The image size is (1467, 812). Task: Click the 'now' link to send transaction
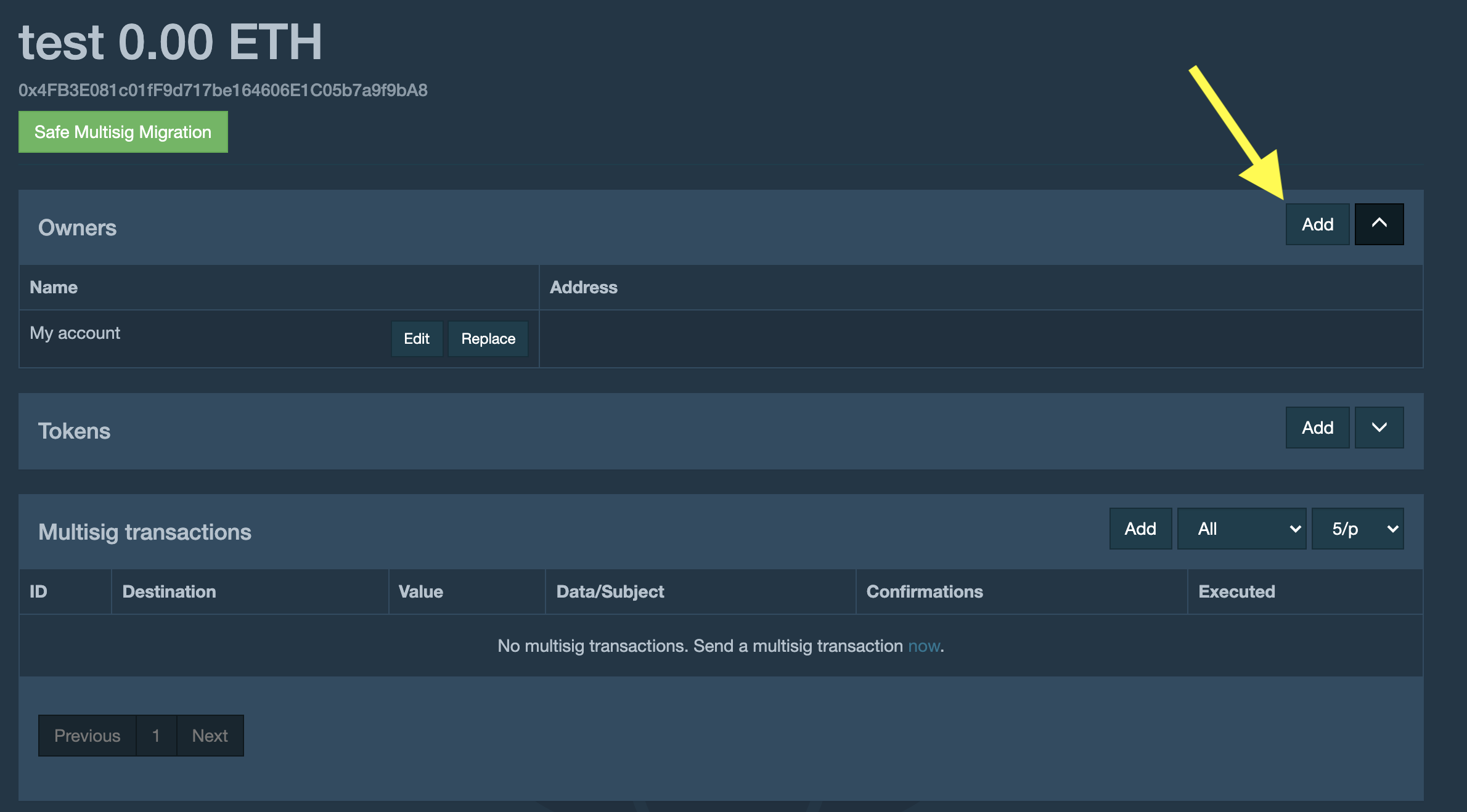(x=923, y=646)
